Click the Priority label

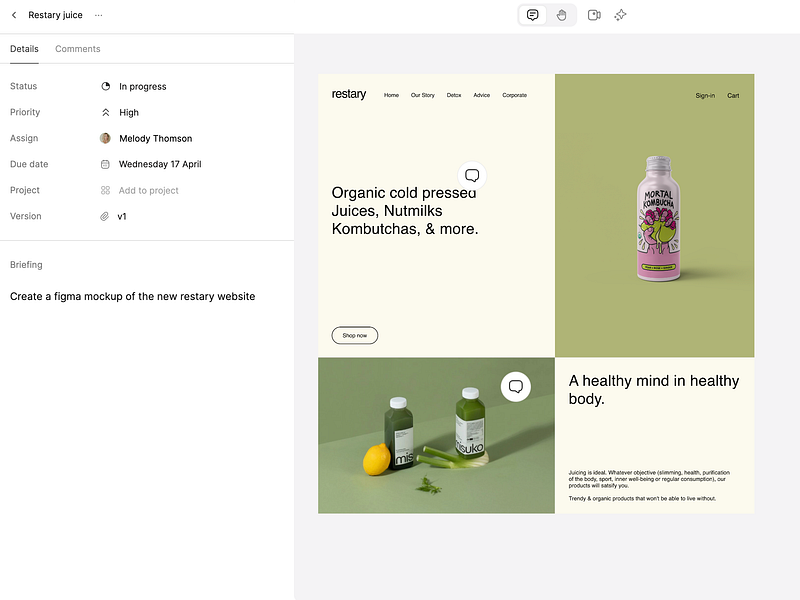pyautogui.click(x=25, y=112)
